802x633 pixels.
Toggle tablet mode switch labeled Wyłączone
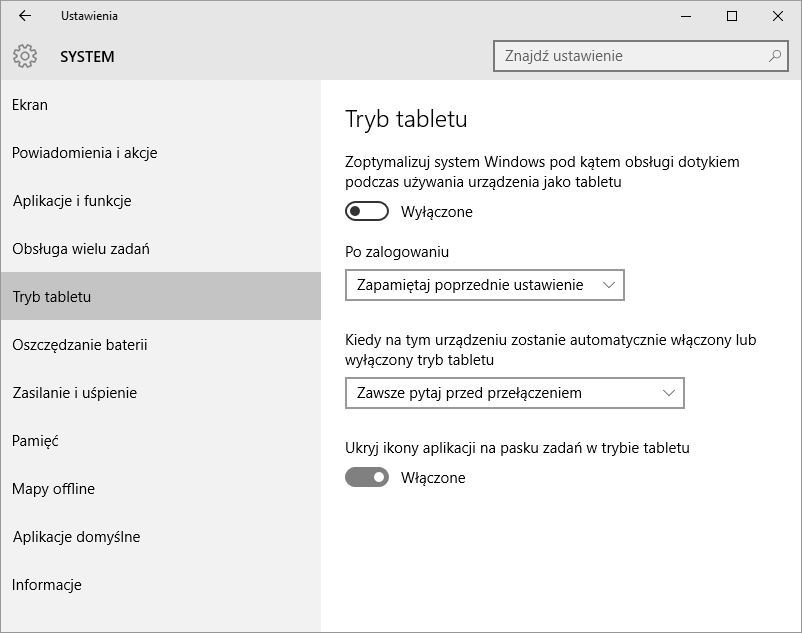[367, 211]
